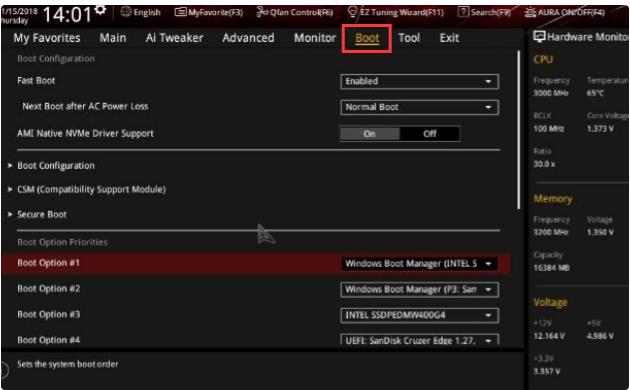The width and height of the screenshot is (630, 390).
Task: Open the Exit tab
Action: (x=449, y=38)
